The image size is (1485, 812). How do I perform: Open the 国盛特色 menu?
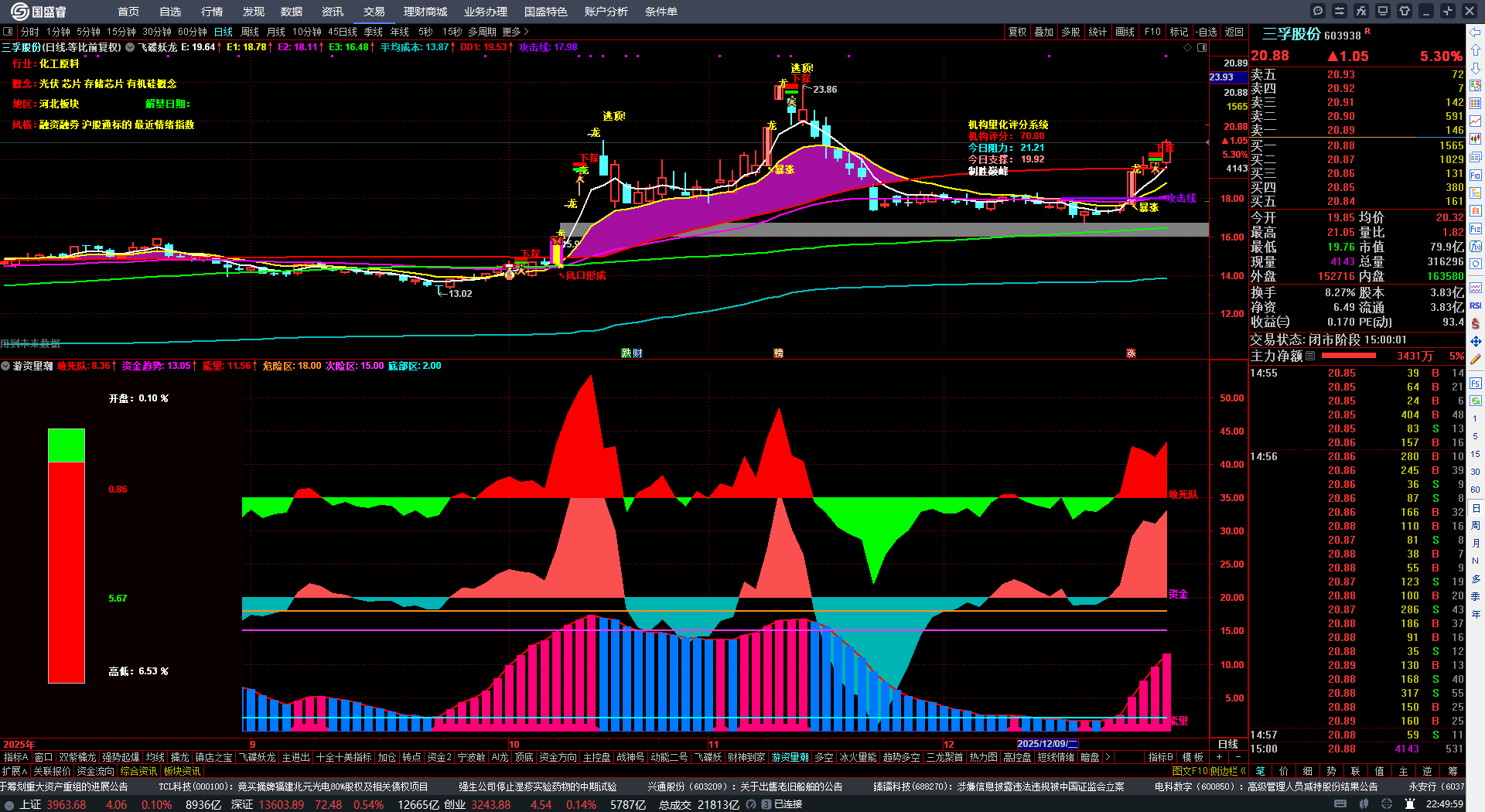546,12
